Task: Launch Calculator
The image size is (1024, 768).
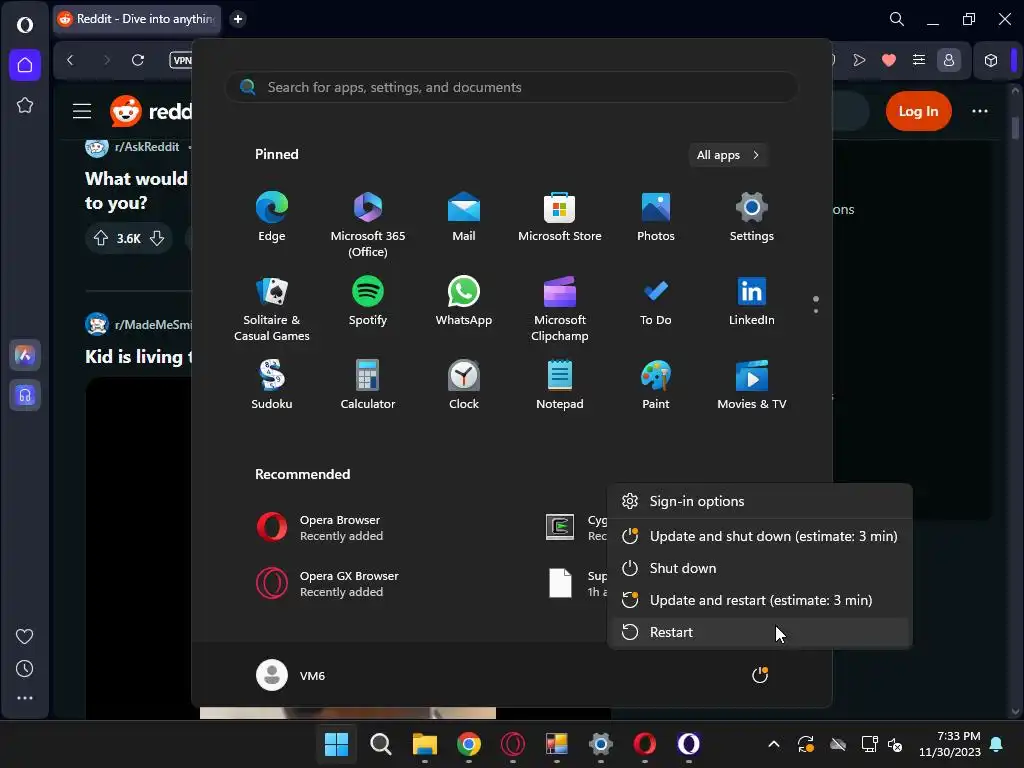Action: pos(368,385)
